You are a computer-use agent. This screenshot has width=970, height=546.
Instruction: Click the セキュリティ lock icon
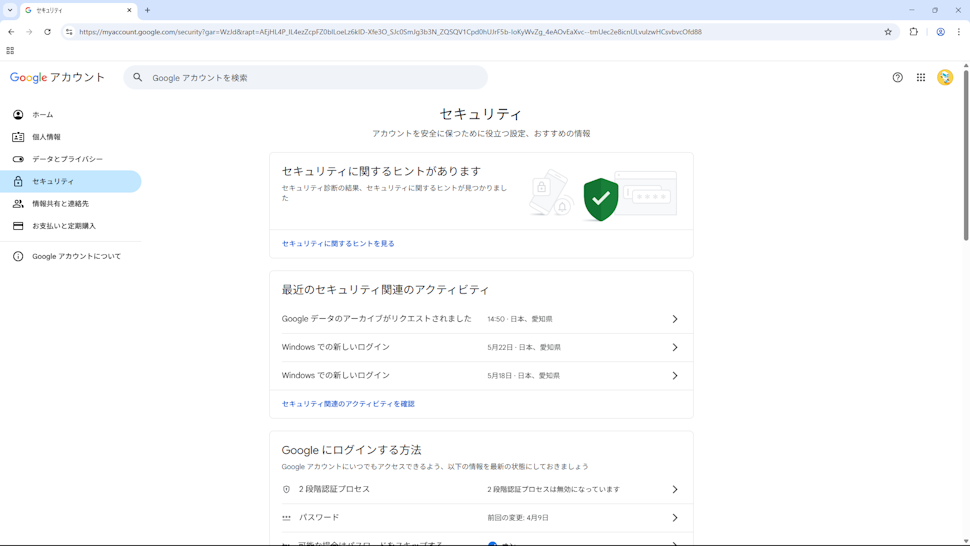pos(18,181)
